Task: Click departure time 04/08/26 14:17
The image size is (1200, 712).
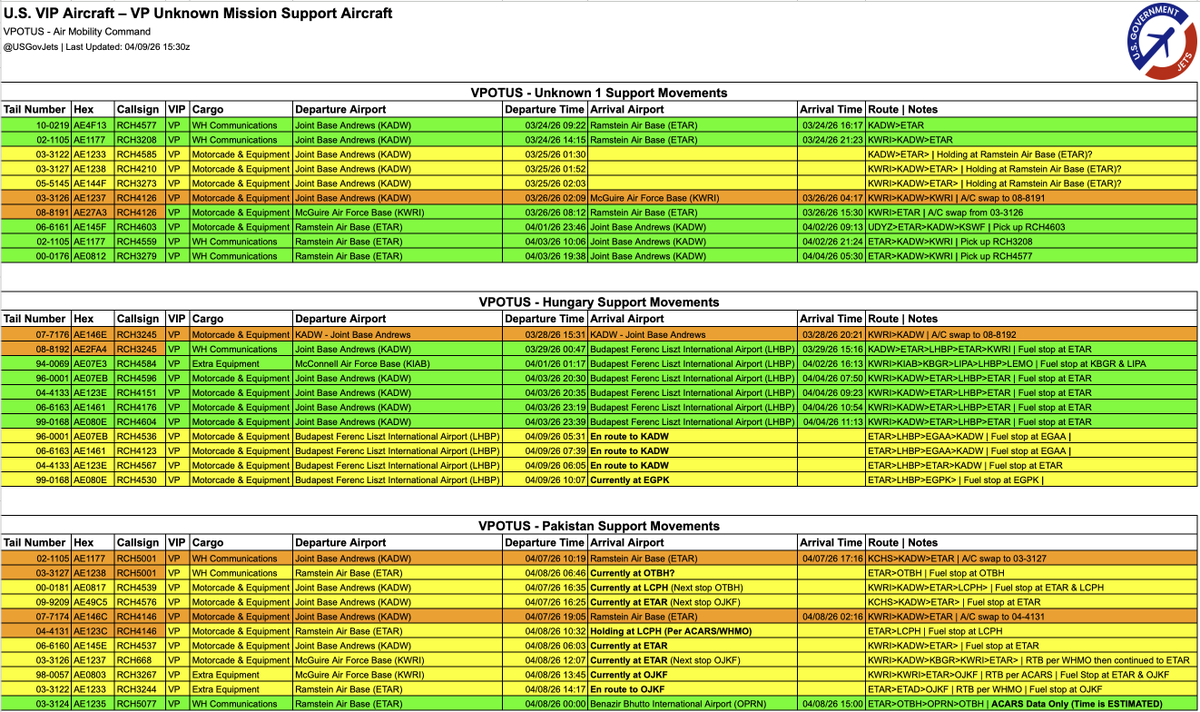Action: click(545, 690)
